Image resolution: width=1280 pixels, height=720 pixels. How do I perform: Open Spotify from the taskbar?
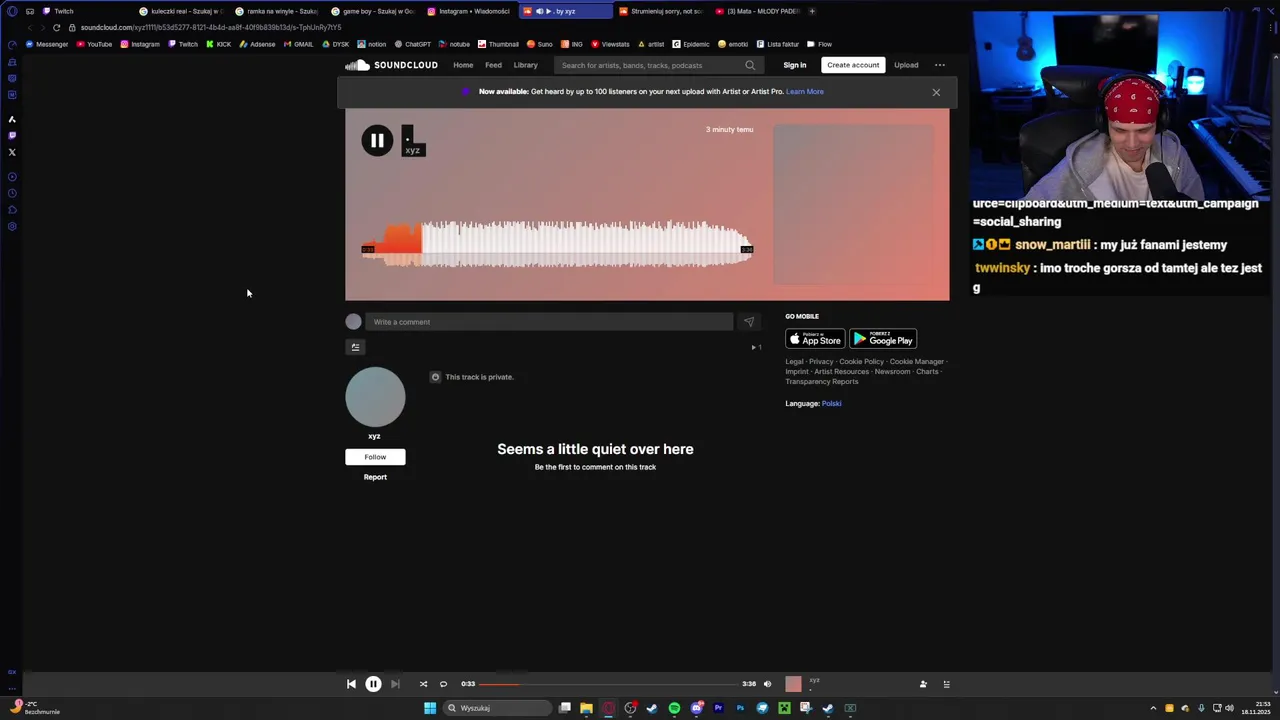coord(674,708)
